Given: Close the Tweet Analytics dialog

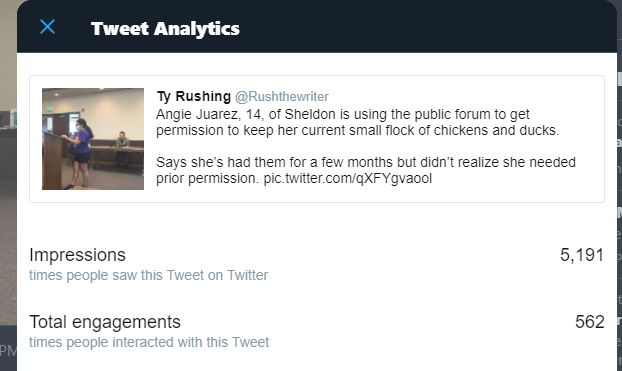Looking at the screenshot, I should coord(48,27).
